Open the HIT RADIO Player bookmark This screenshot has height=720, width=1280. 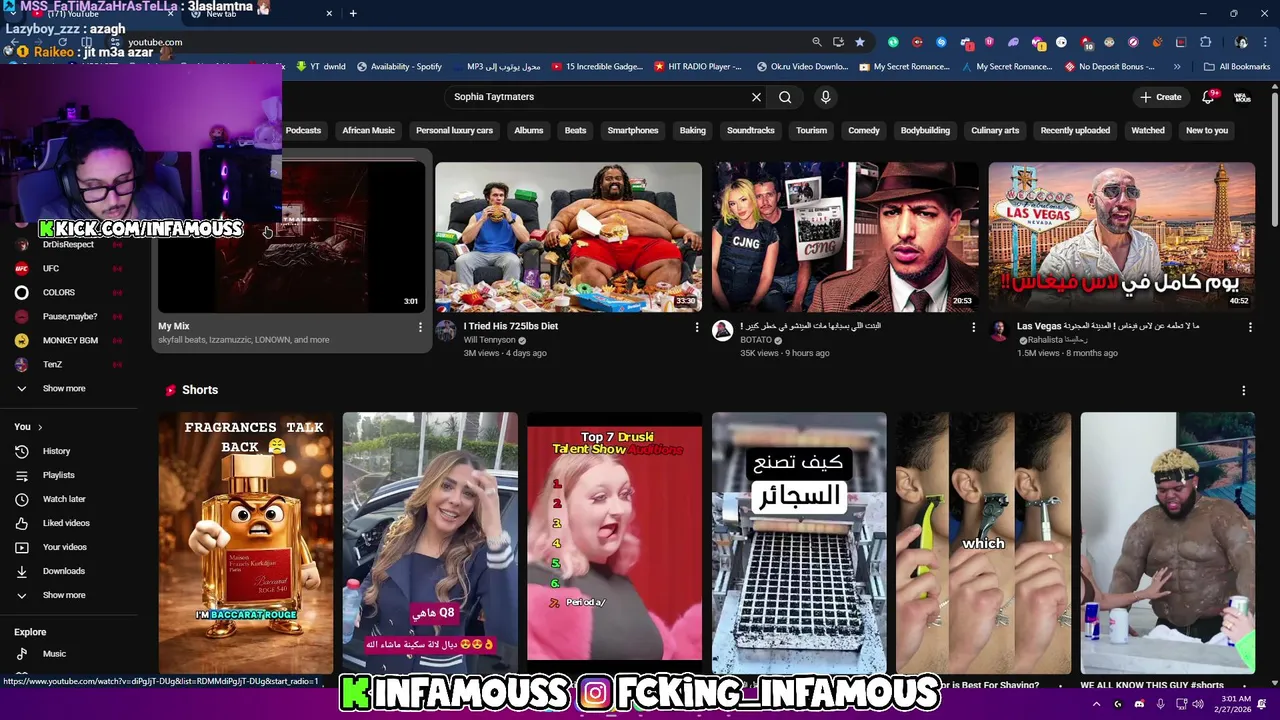(x=698, y=67)
